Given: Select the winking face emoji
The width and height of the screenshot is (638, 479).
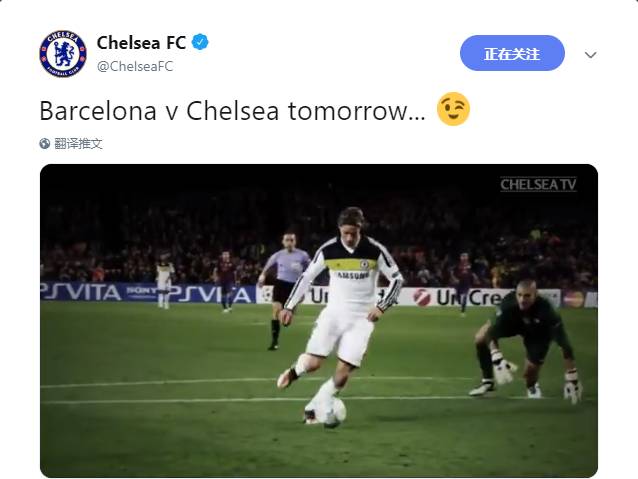Looking at the screenshot, I should (x=453, y=109).
